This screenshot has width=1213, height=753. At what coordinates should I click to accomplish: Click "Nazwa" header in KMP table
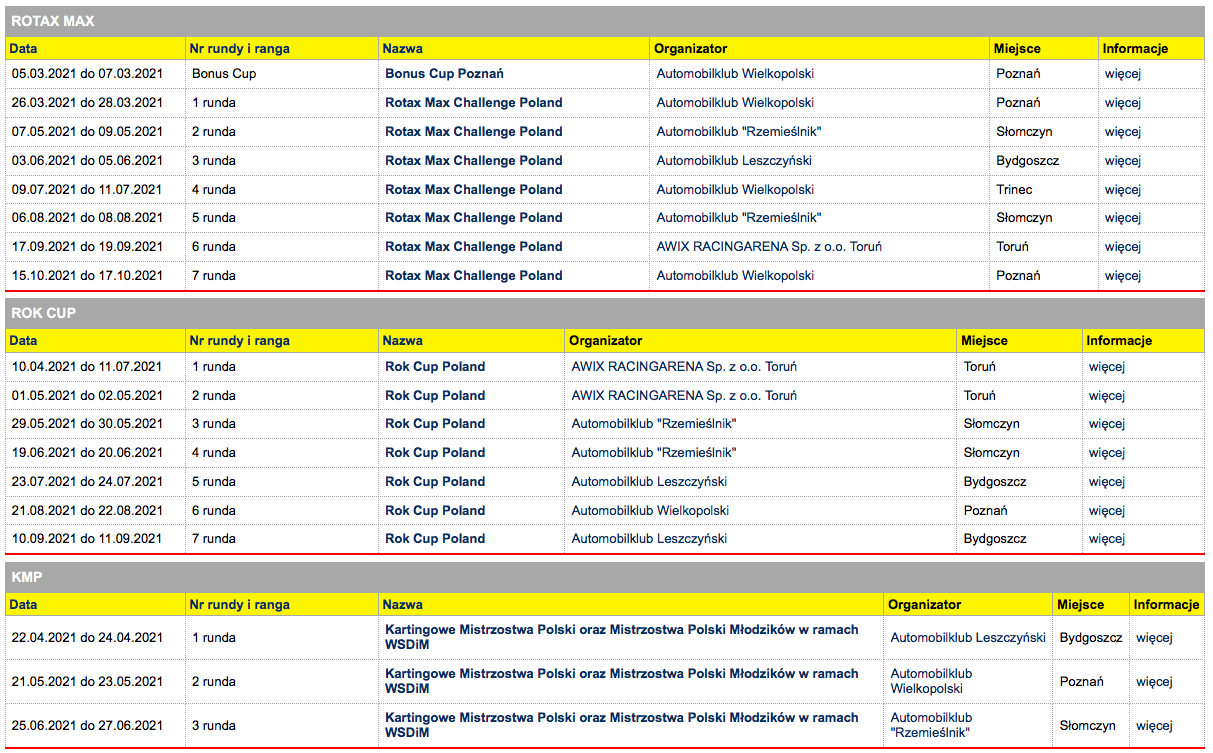pos(403,605)
